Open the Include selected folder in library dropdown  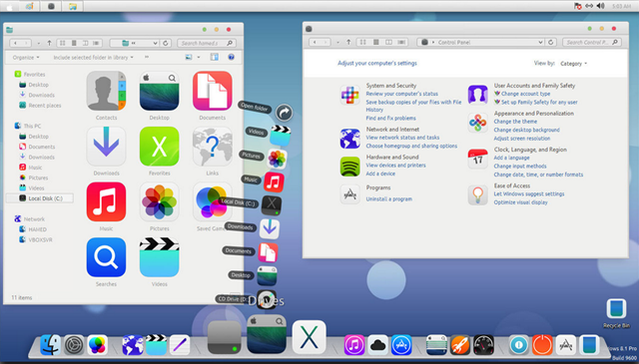pyautogui.click(x=93, y=57)
